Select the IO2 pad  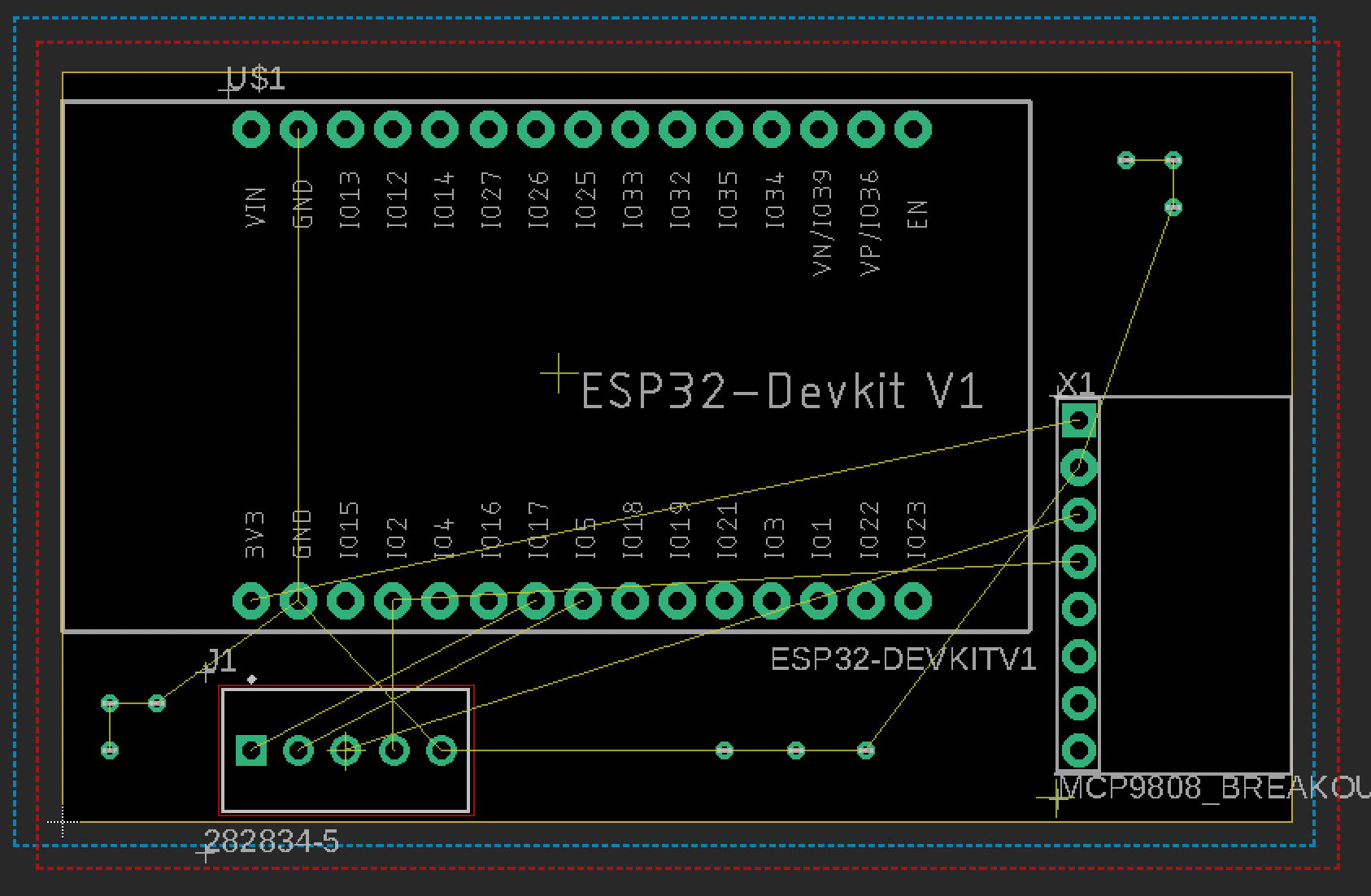pos(393,602)
